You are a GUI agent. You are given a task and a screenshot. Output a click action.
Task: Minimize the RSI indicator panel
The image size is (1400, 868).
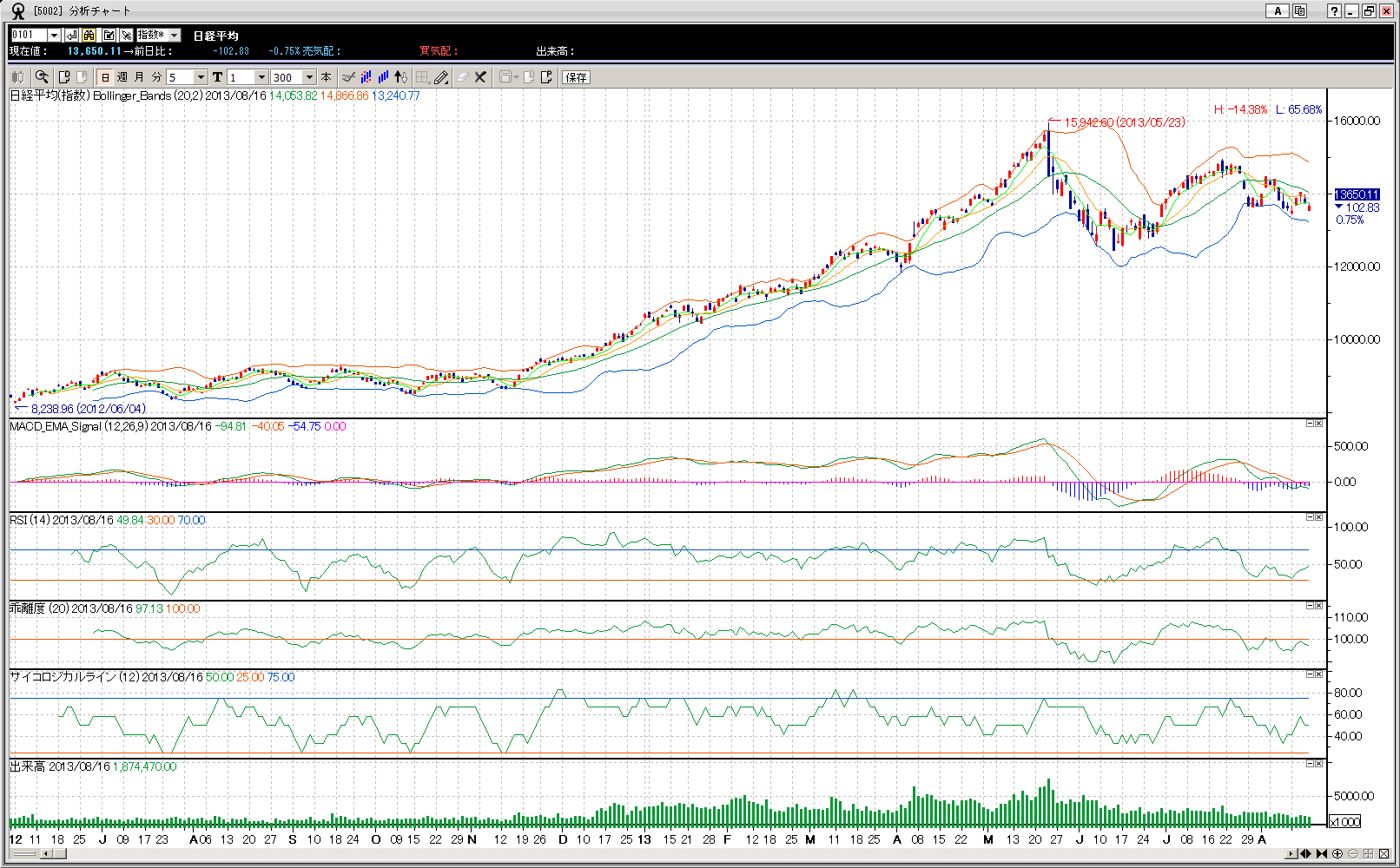click(x=1310, y=517)
